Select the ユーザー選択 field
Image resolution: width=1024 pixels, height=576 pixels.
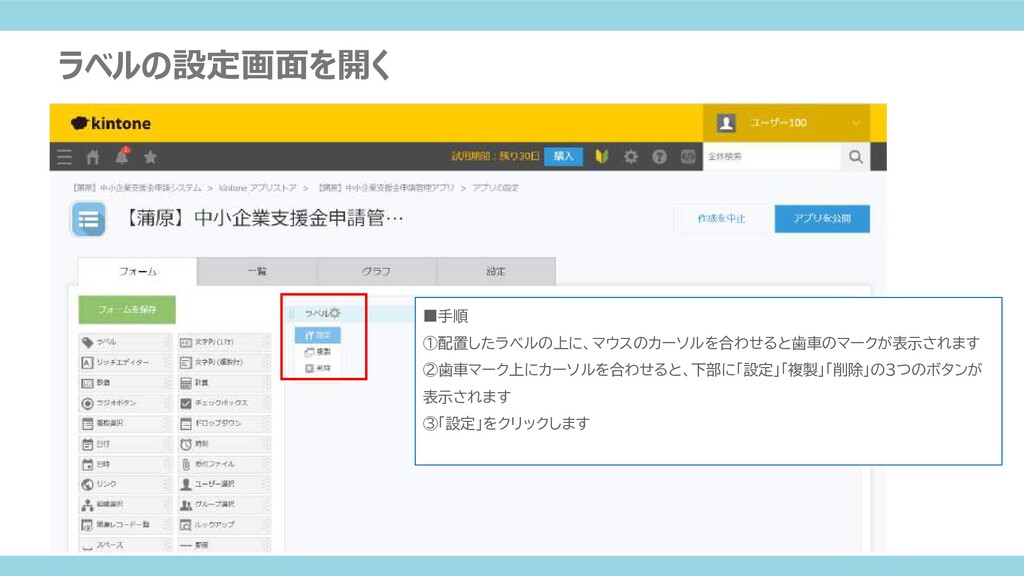(224, 484)
